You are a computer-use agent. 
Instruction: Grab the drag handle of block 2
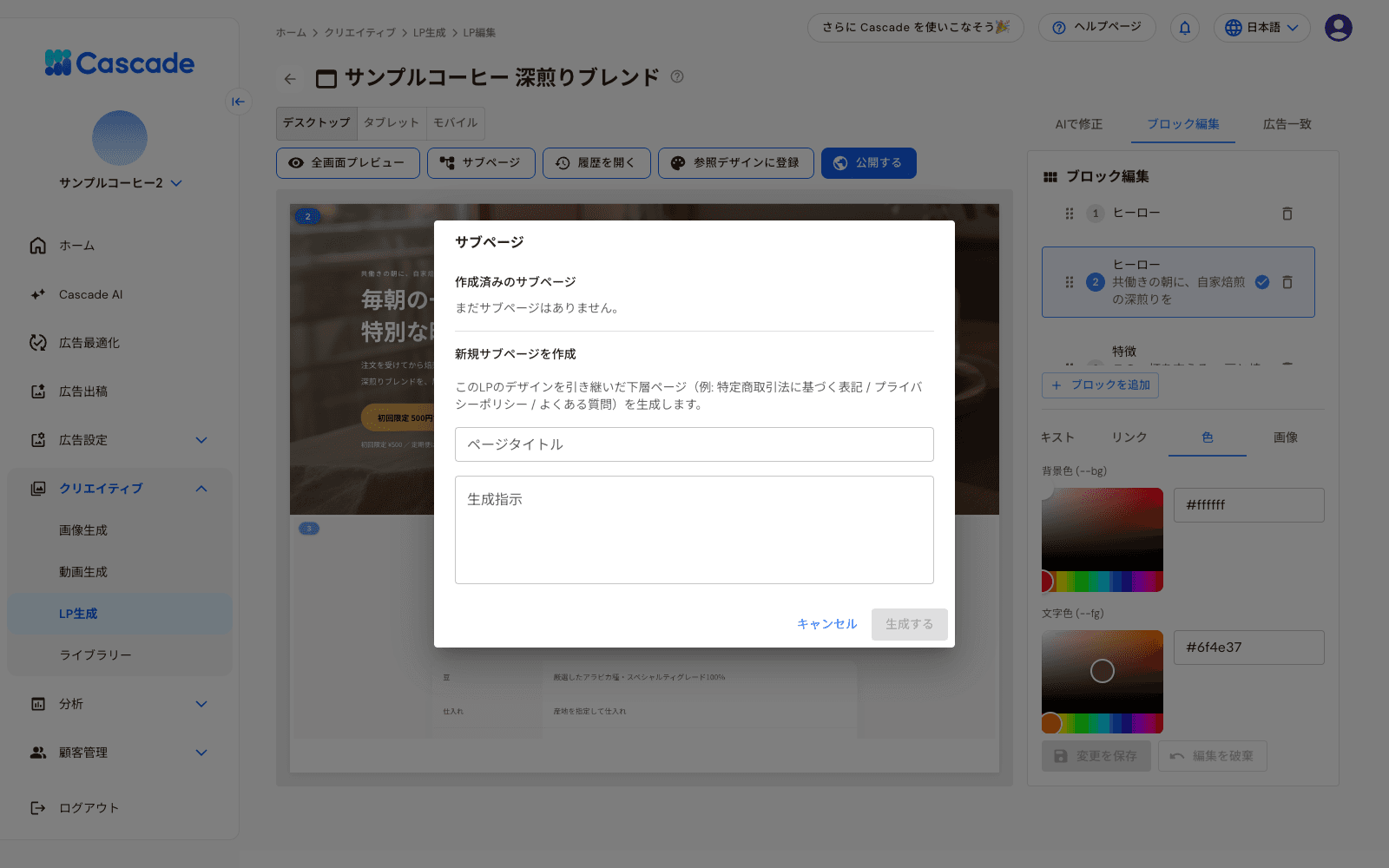tap(1070, 282)
